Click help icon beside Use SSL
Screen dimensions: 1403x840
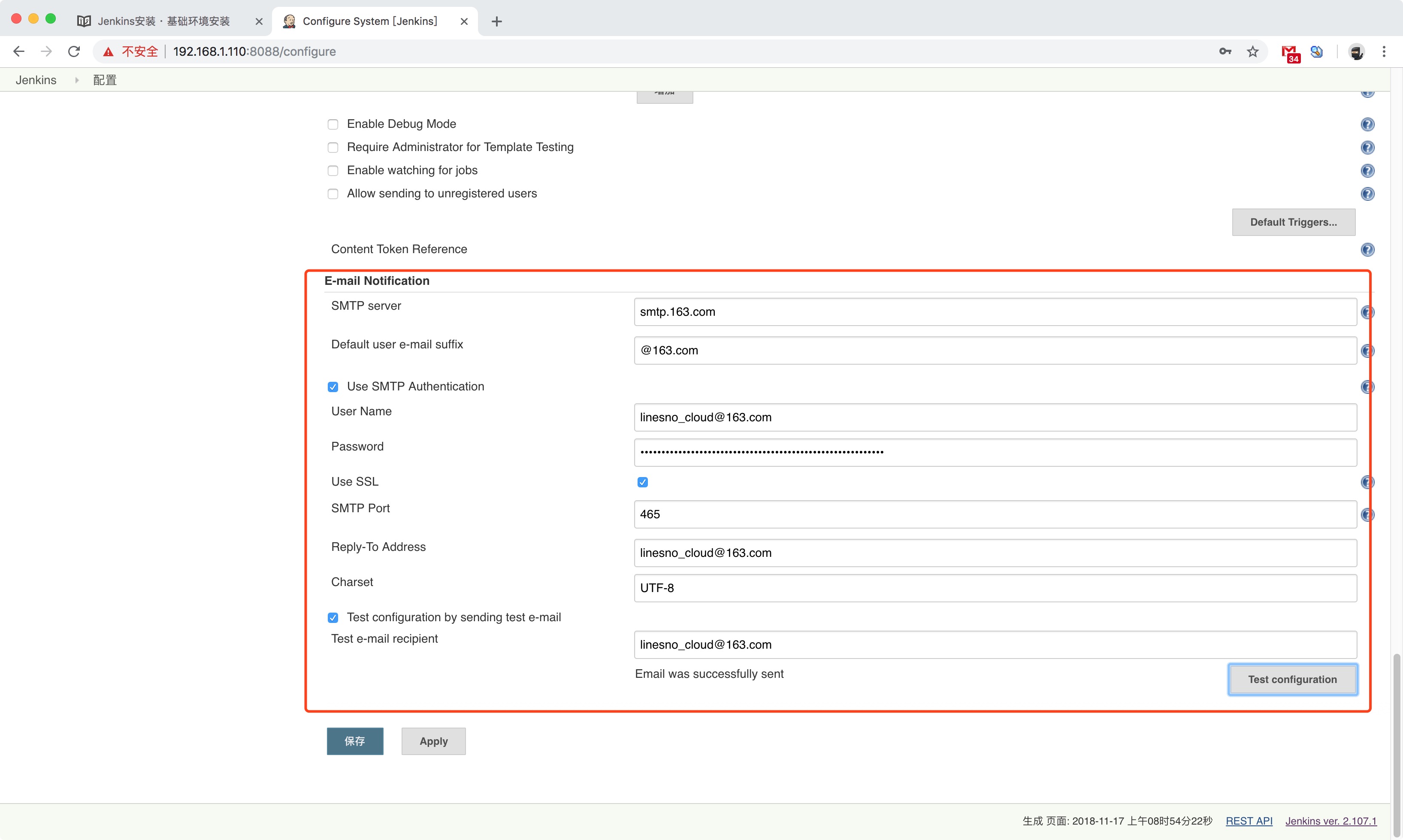(1367, 482)
